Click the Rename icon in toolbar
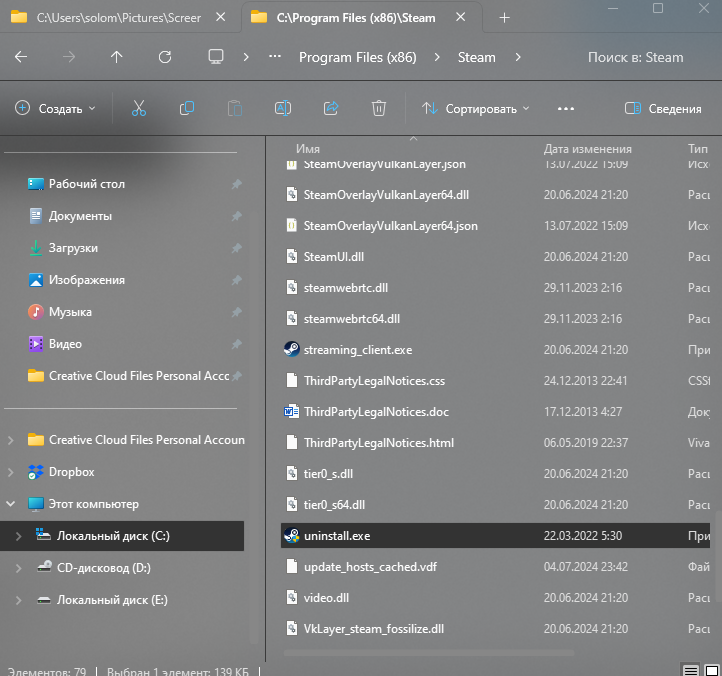Image resolution: width=722 pixels, height=676 pixels. pyautogui.click(x=283, y=109)
